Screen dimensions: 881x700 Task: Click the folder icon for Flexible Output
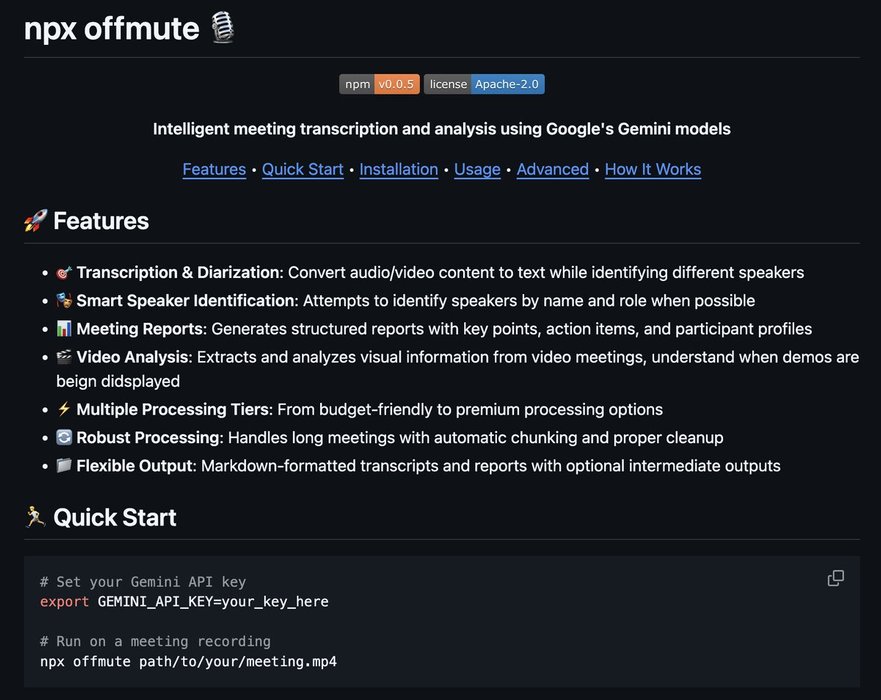click(64, 465)
